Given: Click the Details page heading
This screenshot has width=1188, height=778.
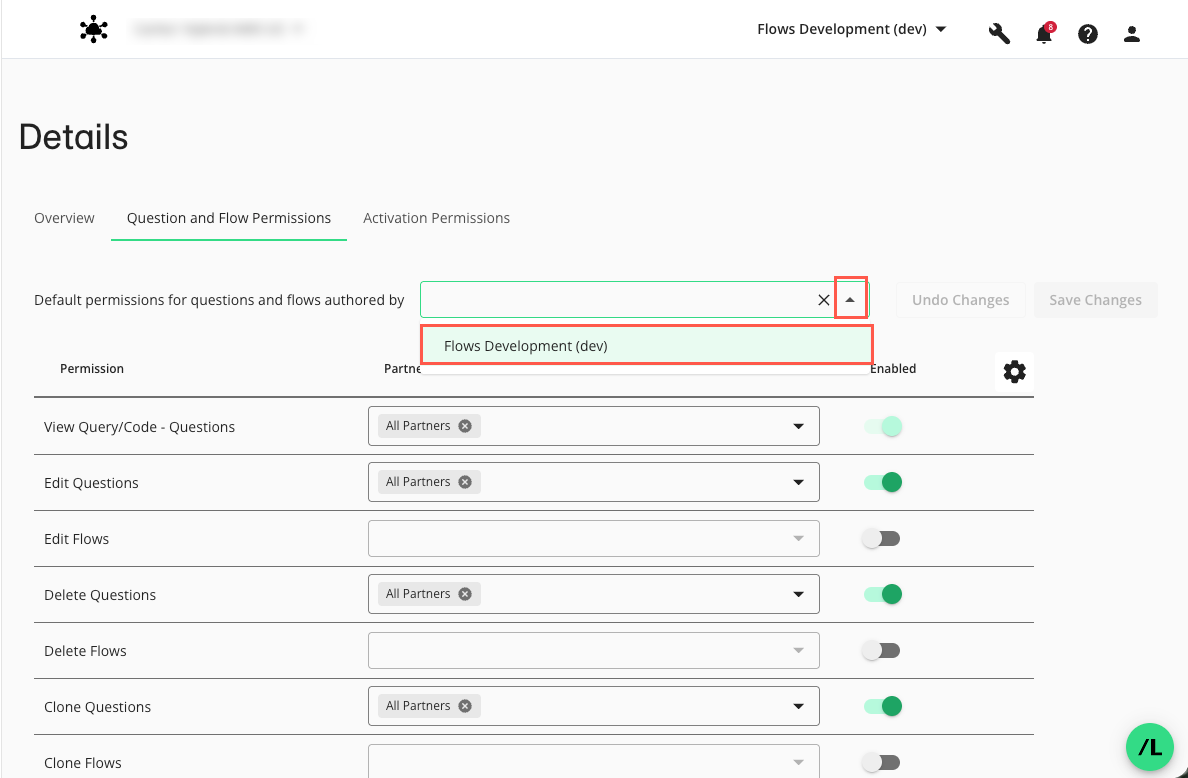Looking at the screenshot, I should [x=73, y=137].
